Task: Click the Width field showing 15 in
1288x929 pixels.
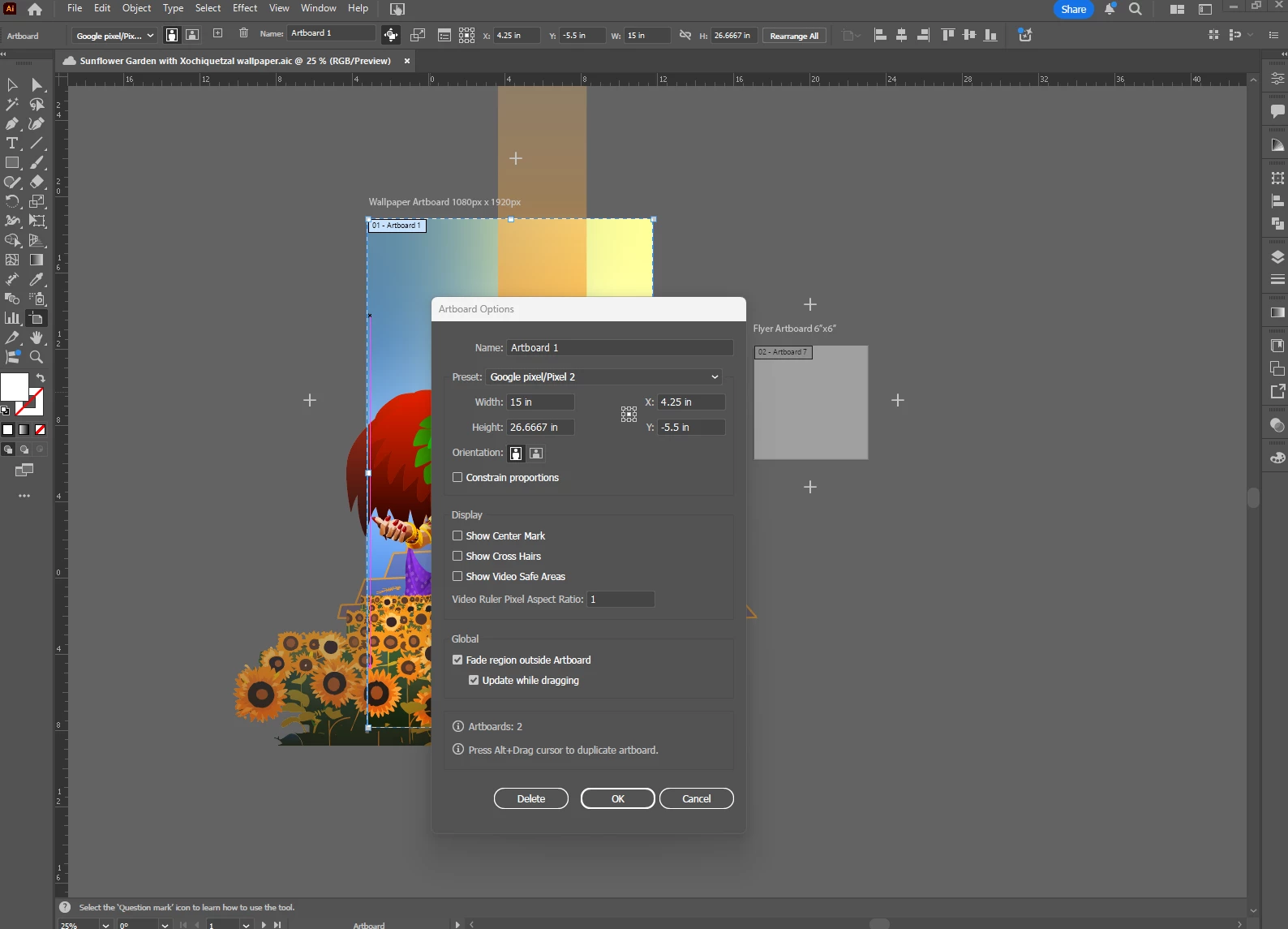Action: tap(540, 402)
